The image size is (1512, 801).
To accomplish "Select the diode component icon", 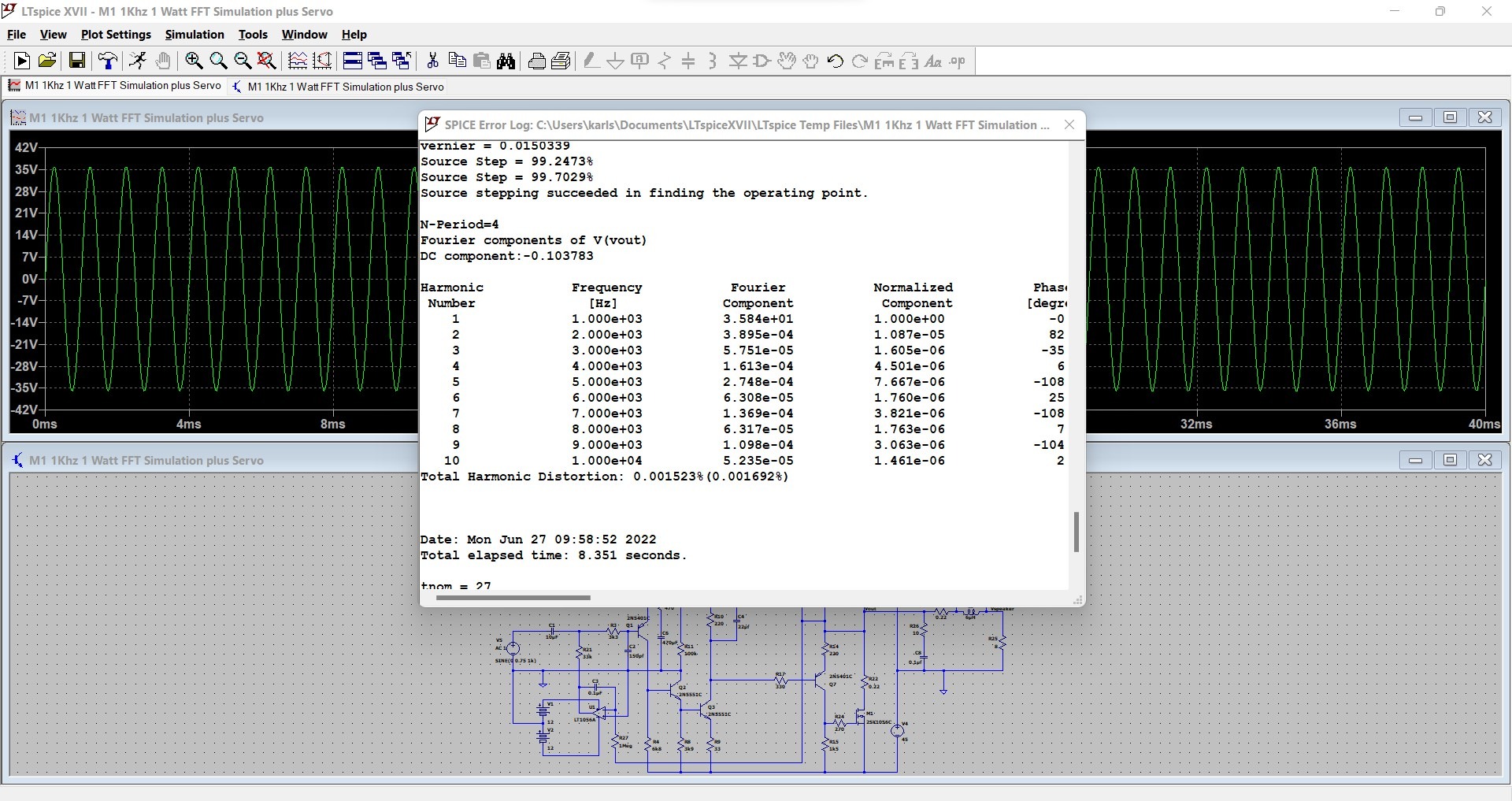I will (x=738, y=61).
